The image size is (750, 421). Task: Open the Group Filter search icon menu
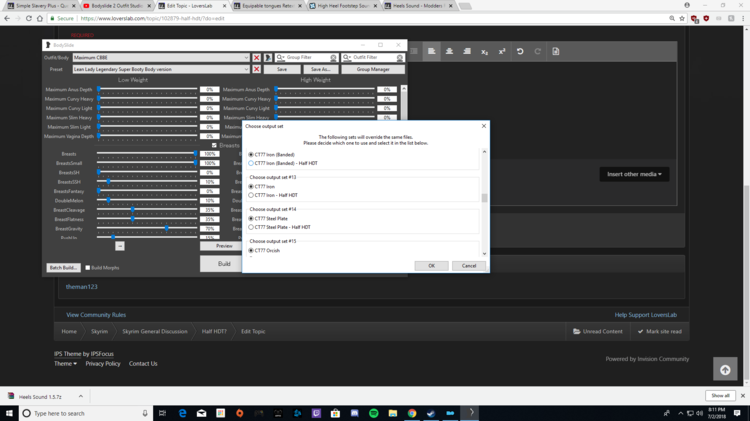[281, 57]
